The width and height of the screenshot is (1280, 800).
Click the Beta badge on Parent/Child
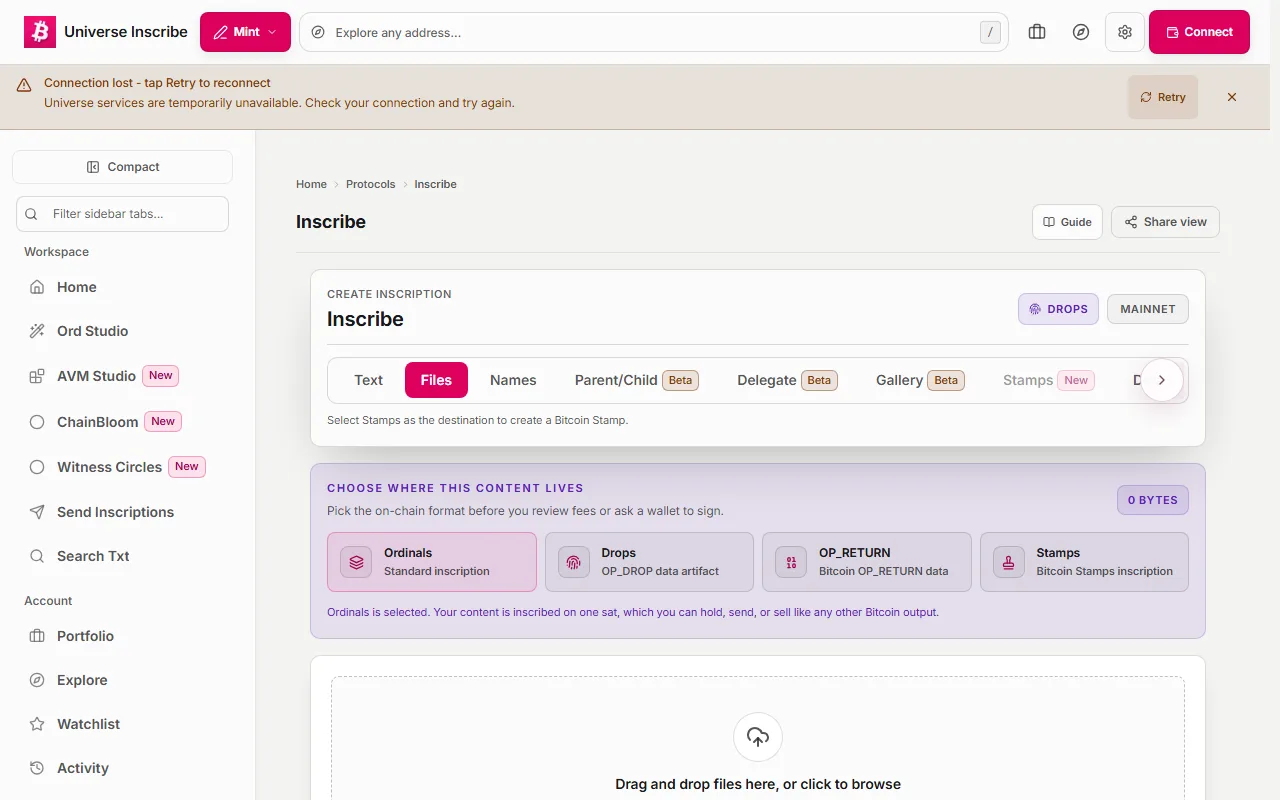pos(681,380)
